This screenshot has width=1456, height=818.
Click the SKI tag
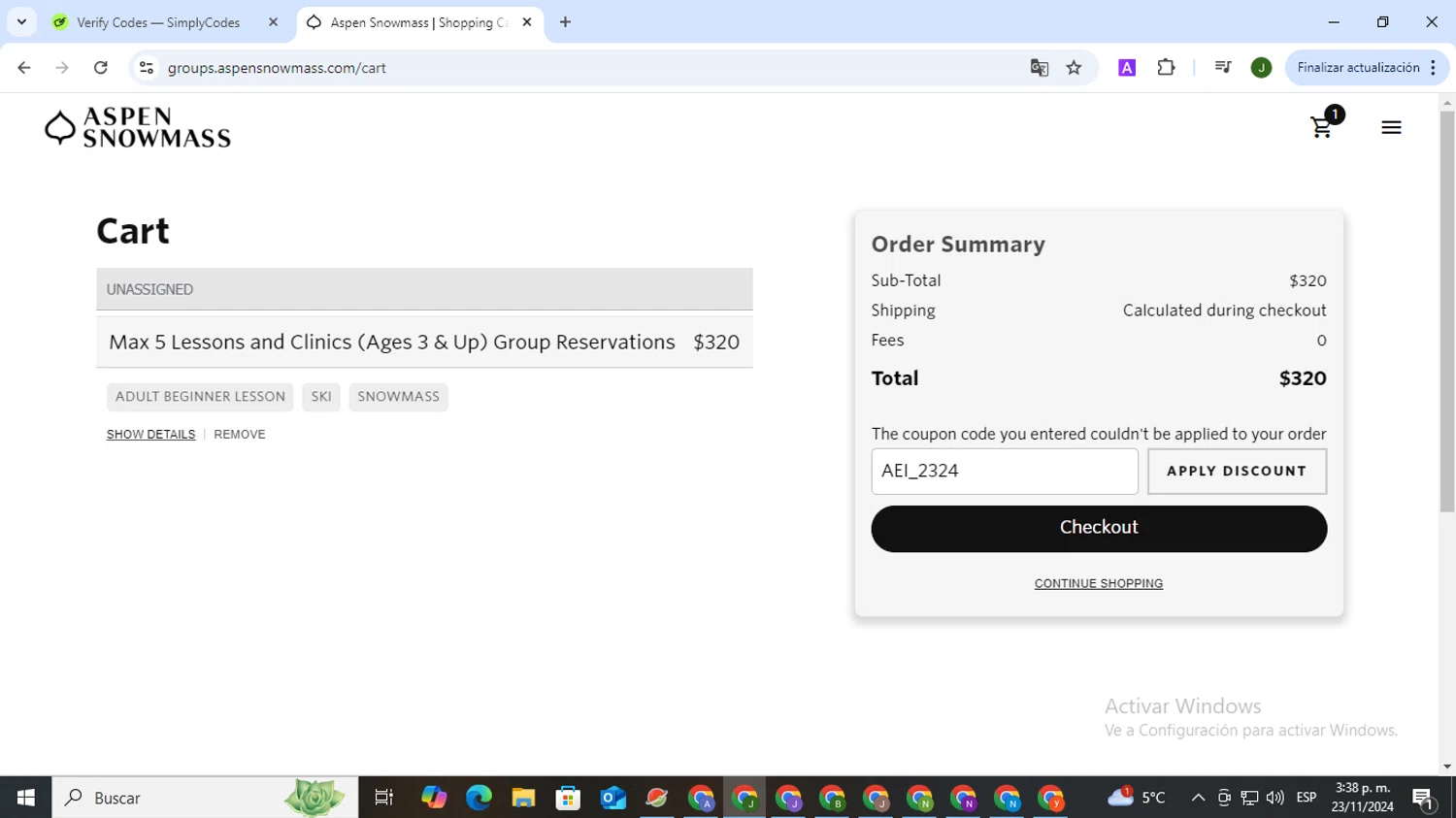click(x=321, y=397)
